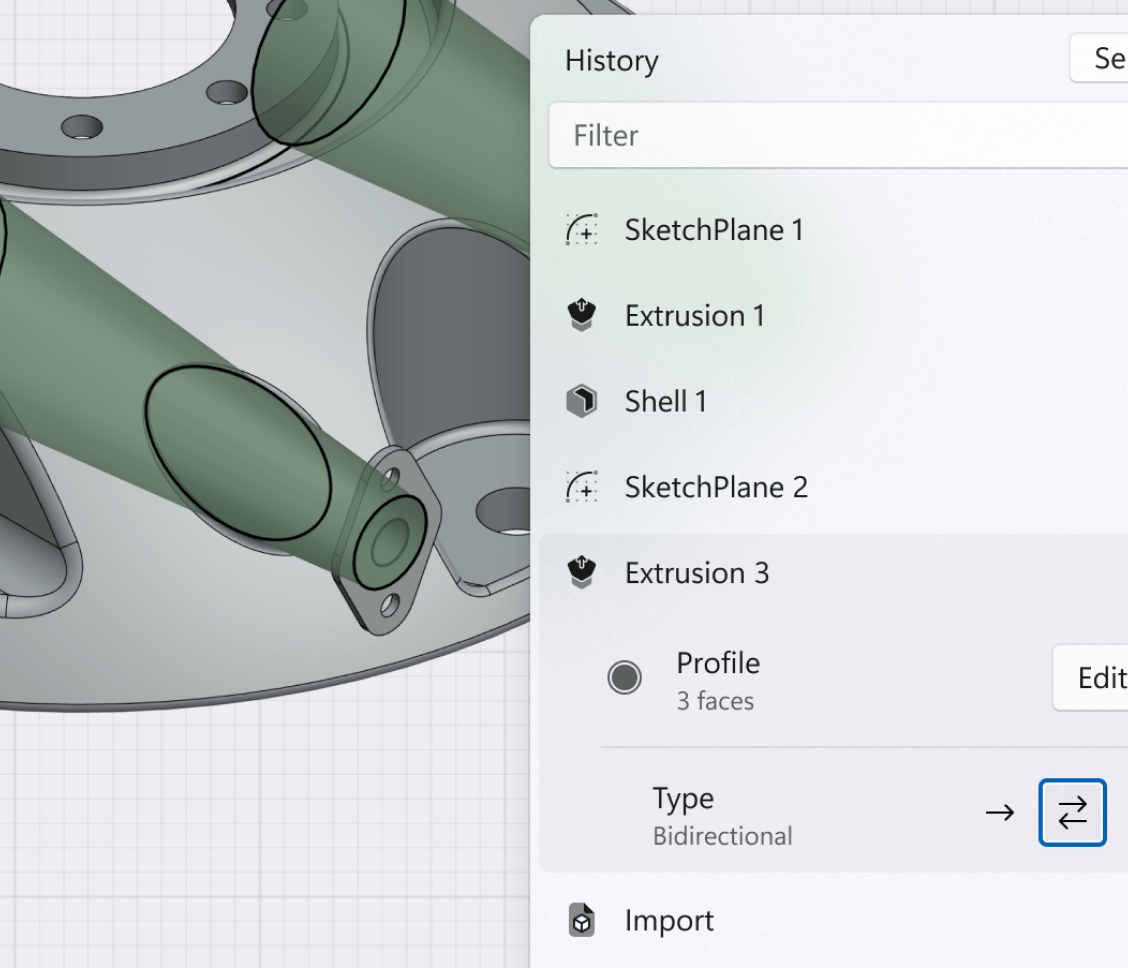
Task: Click the History panel title
Action: point(611,61)
